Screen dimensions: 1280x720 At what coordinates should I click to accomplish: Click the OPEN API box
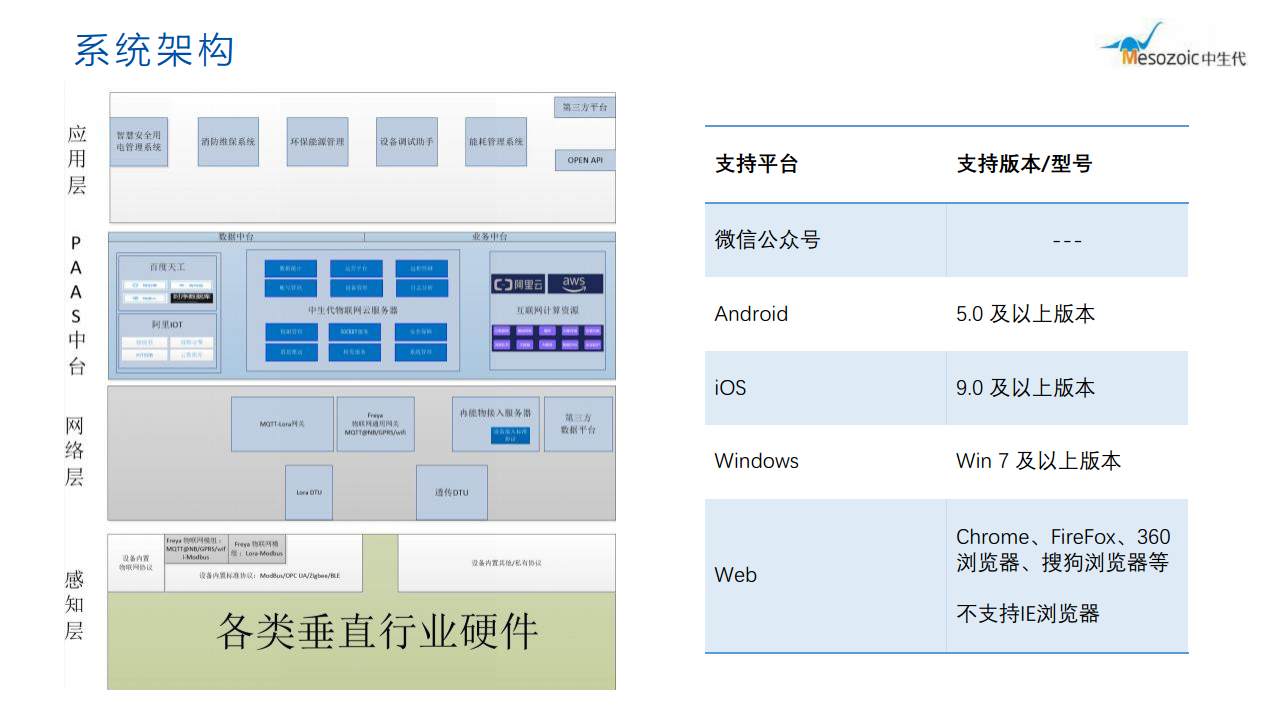585,160
